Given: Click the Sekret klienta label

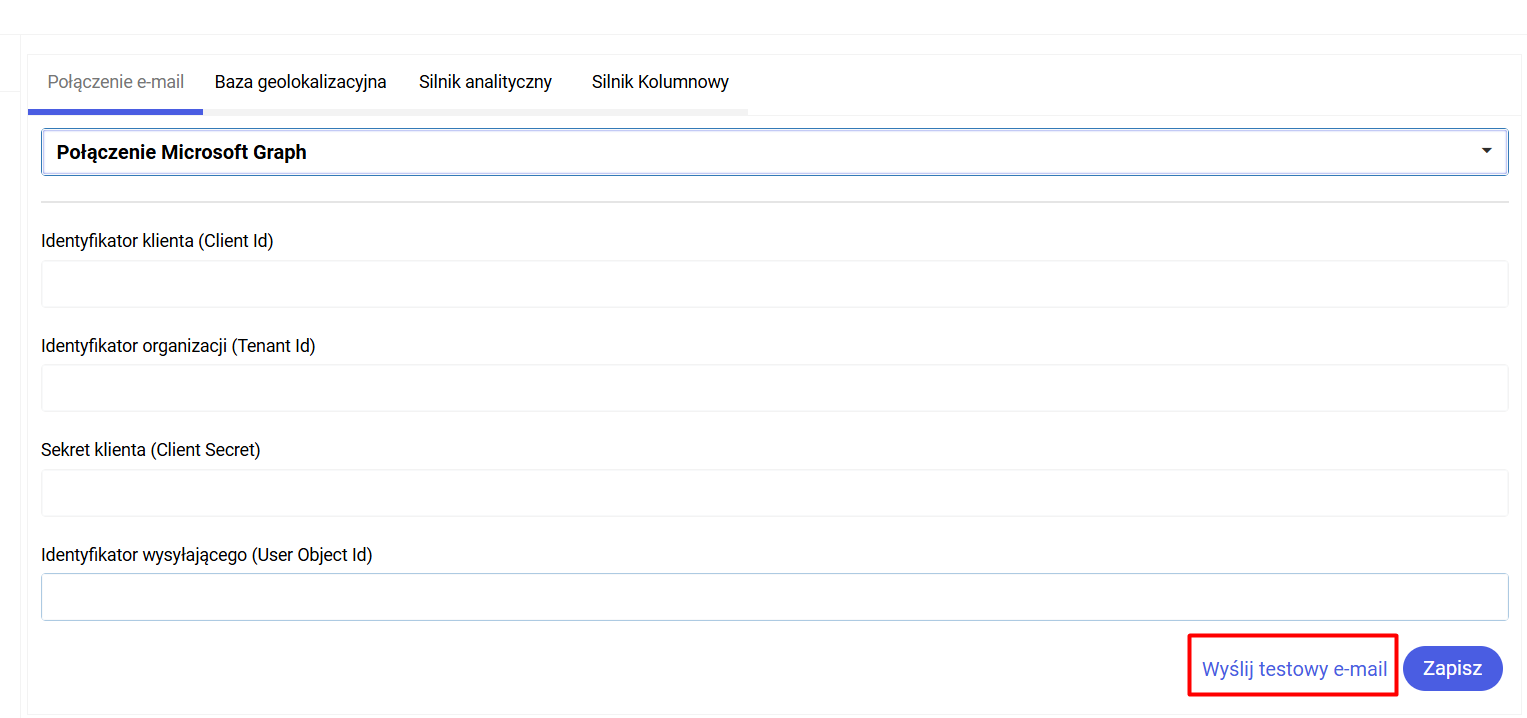Looking at the screenshot, I should point(150,450).
